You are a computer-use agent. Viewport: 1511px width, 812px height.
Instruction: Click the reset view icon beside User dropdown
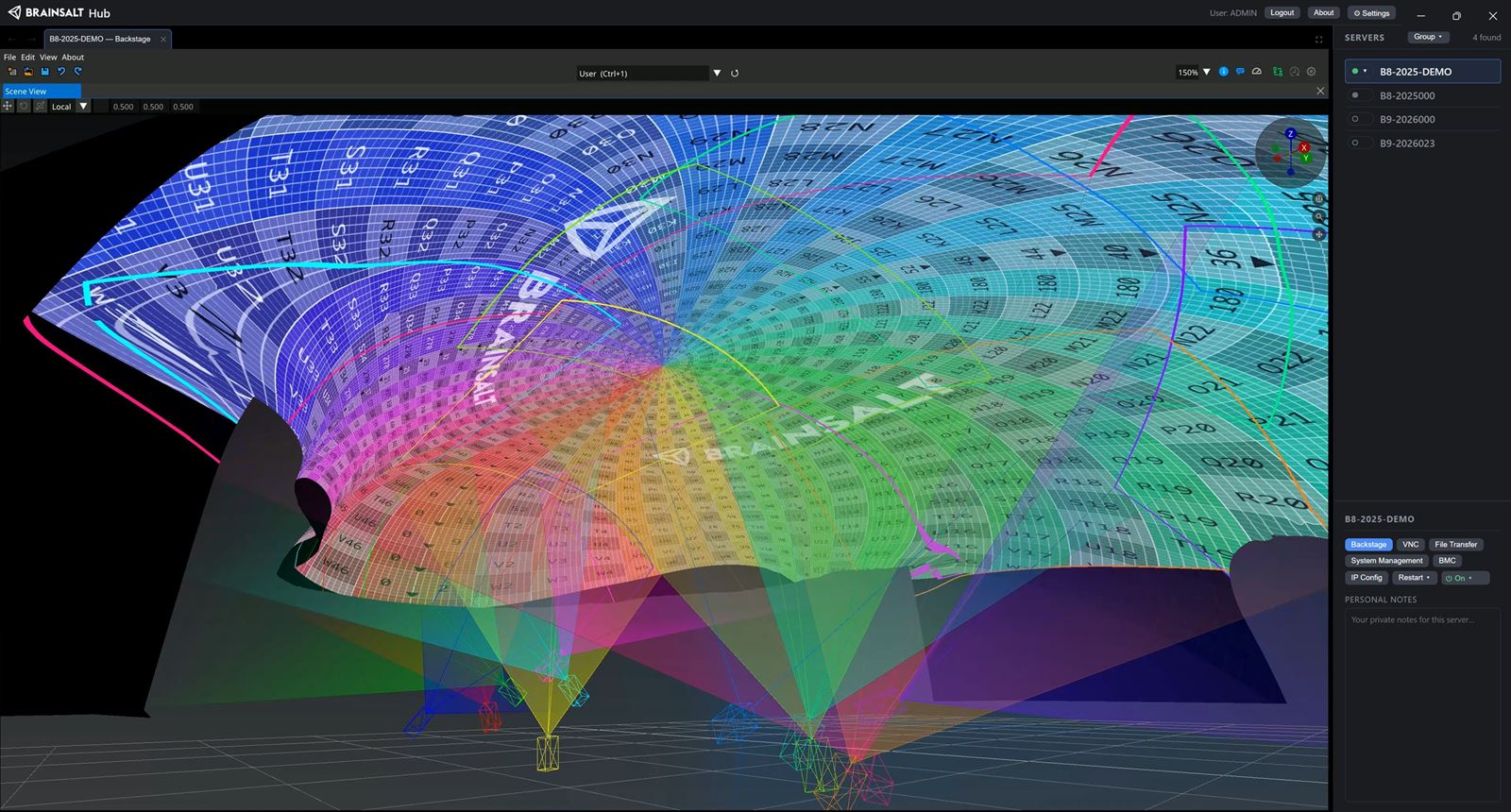(735, 73)
